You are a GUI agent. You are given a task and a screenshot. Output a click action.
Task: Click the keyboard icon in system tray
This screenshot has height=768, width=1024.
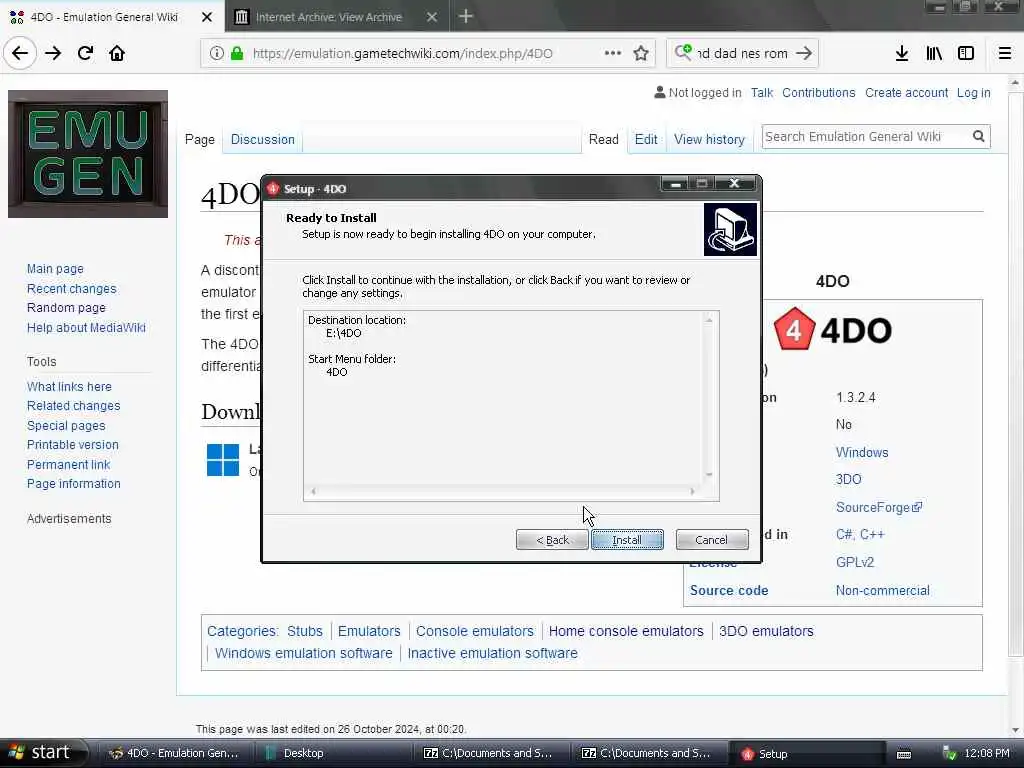tap(904, 754)
